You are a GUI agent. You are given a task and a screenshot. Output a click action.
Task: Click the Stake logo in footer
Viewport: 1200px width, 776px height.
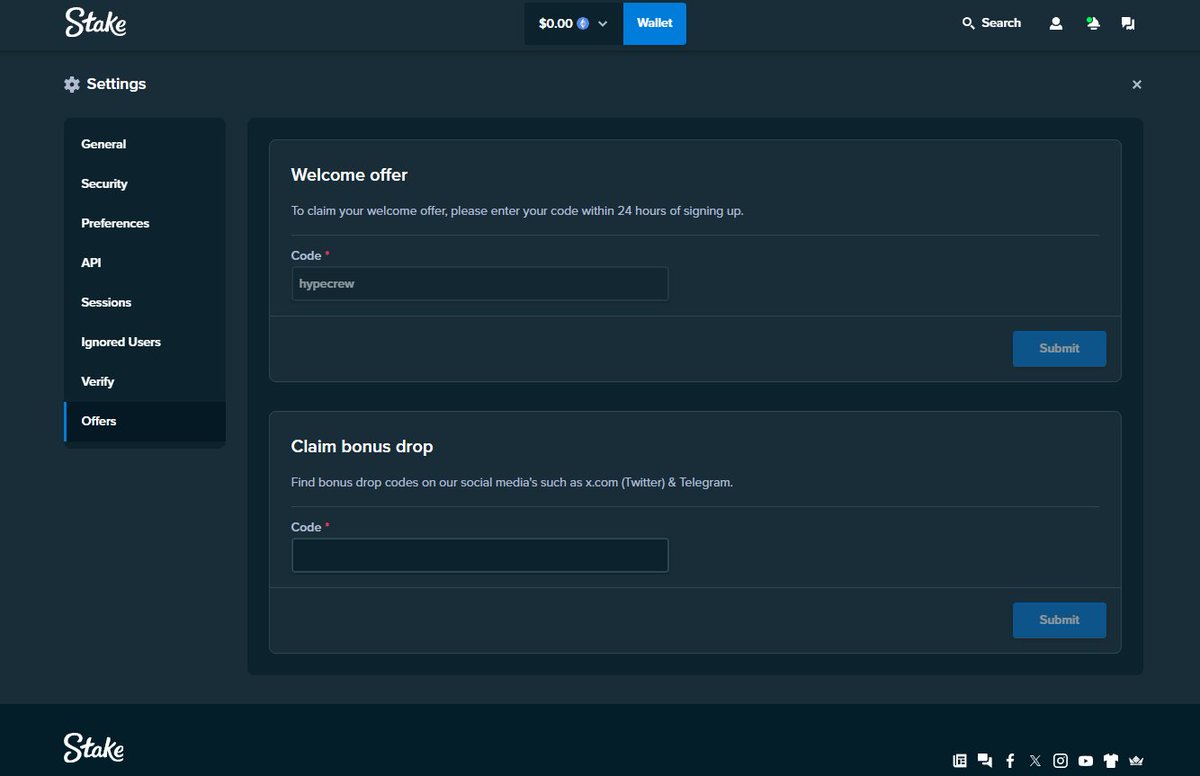point(94,747)
